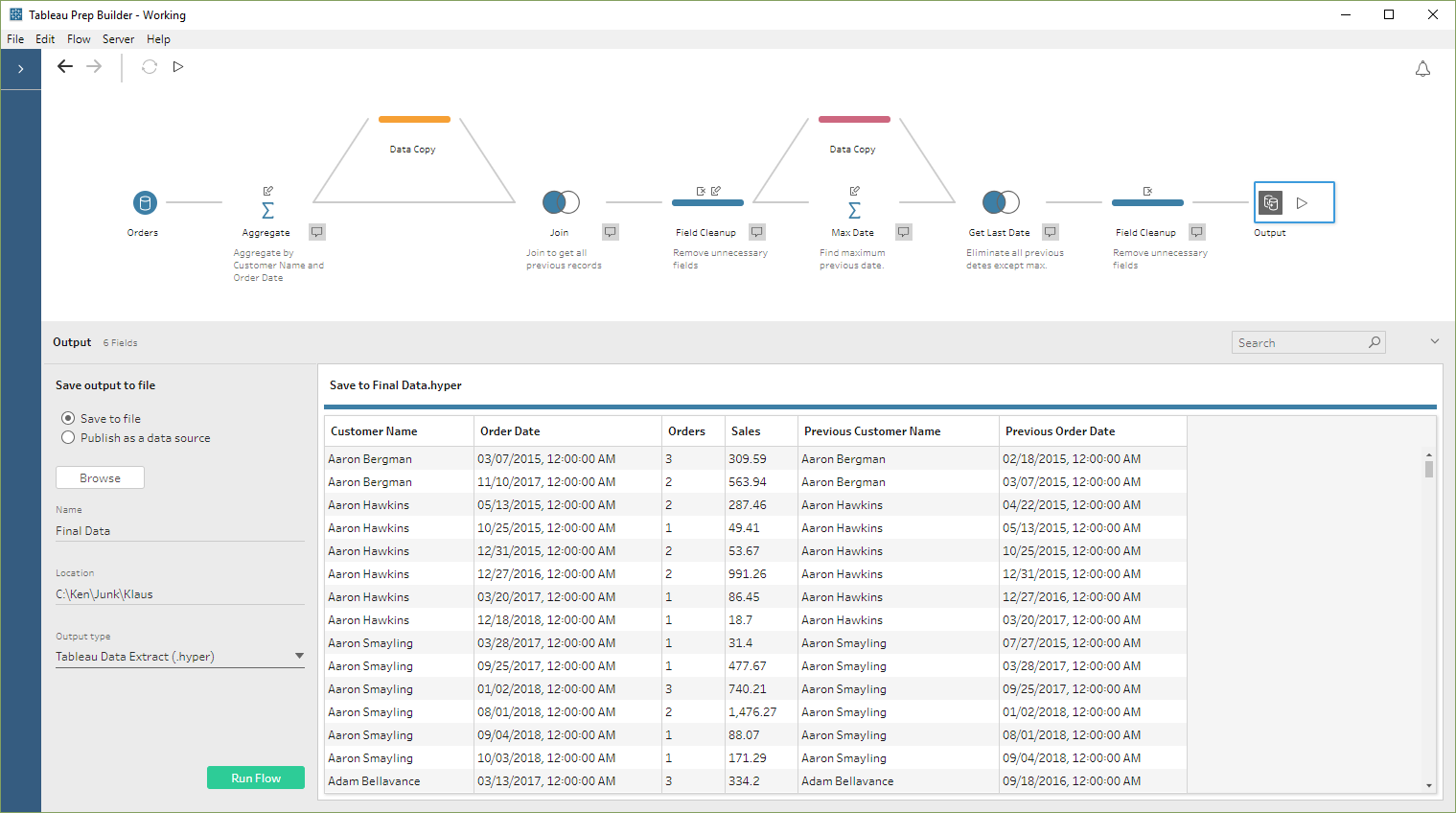Open first Field Cleanup description comment icon
Screen dimensions: 1456x813
pos(757,232)
